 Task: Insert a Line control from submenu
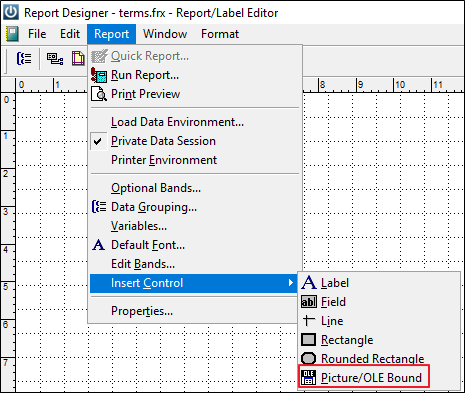[379, 321]
